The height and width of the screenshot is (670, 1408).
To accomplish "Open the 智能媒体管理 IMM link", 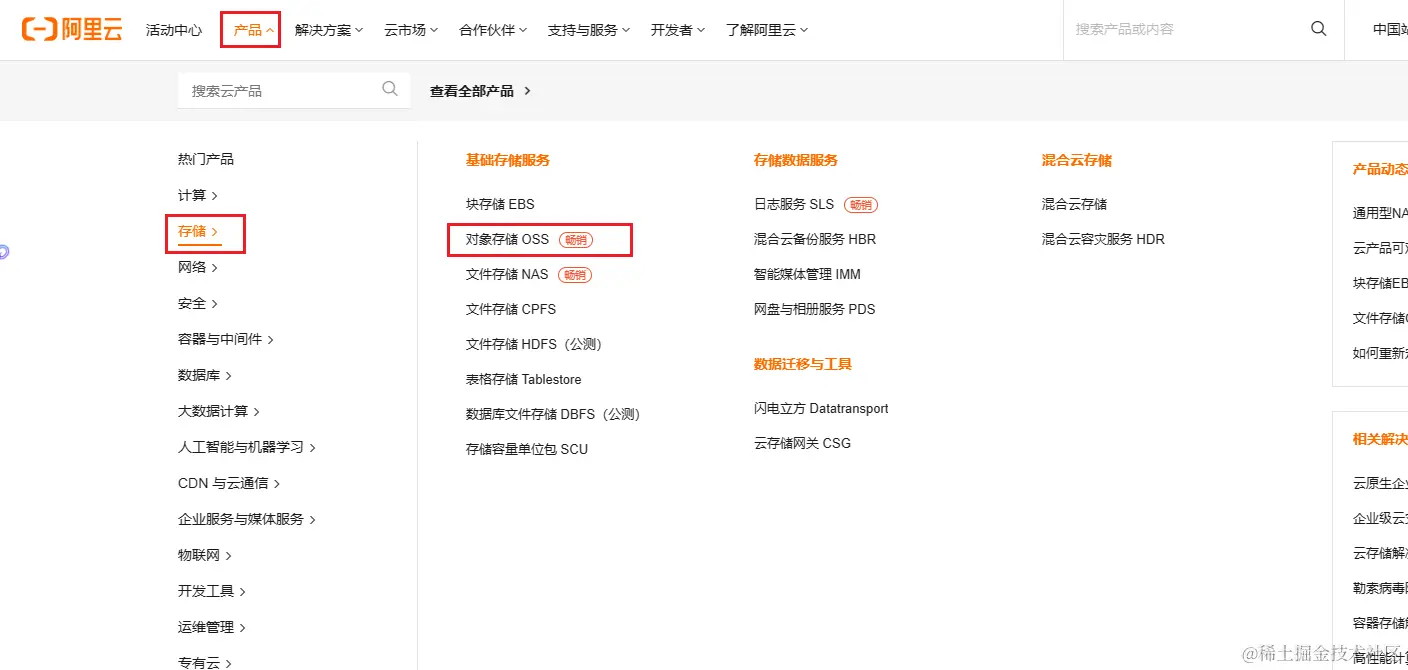I will click(x=807, y=274).
